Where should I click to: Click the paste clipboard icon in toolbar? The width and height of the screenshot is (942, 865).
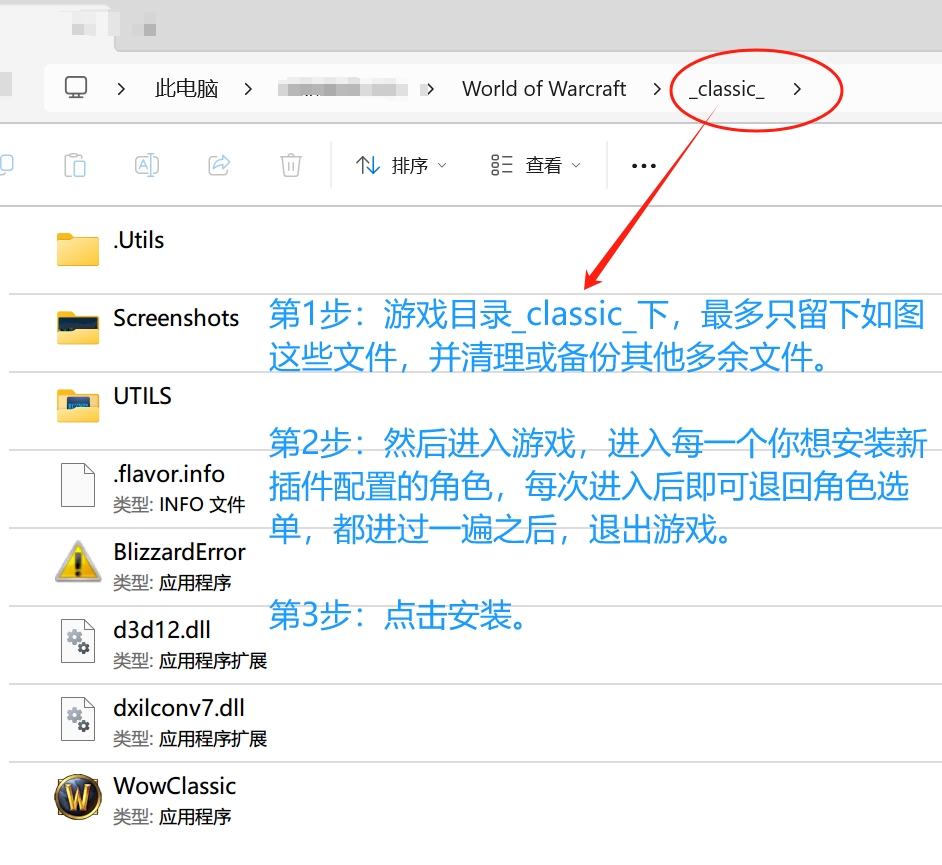pyautogui.click(x=75, y=165)
